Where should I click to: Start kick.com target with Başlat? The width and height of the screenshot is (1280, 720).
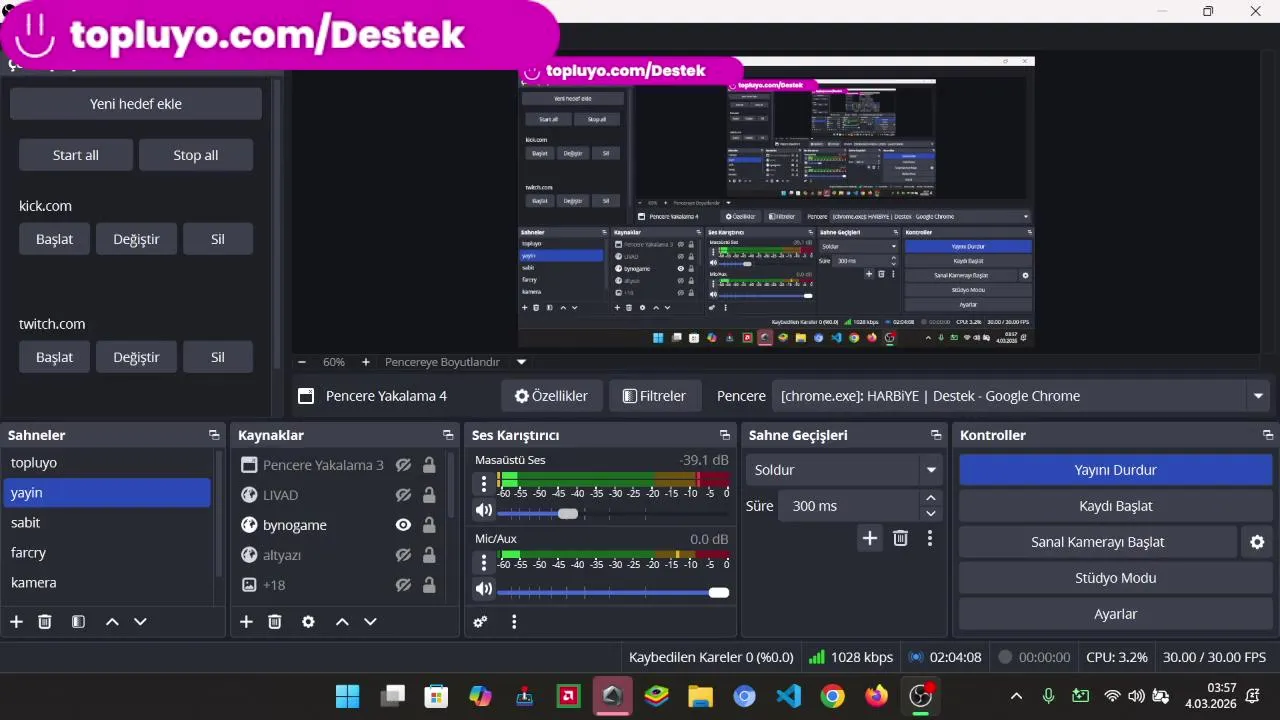54,239
